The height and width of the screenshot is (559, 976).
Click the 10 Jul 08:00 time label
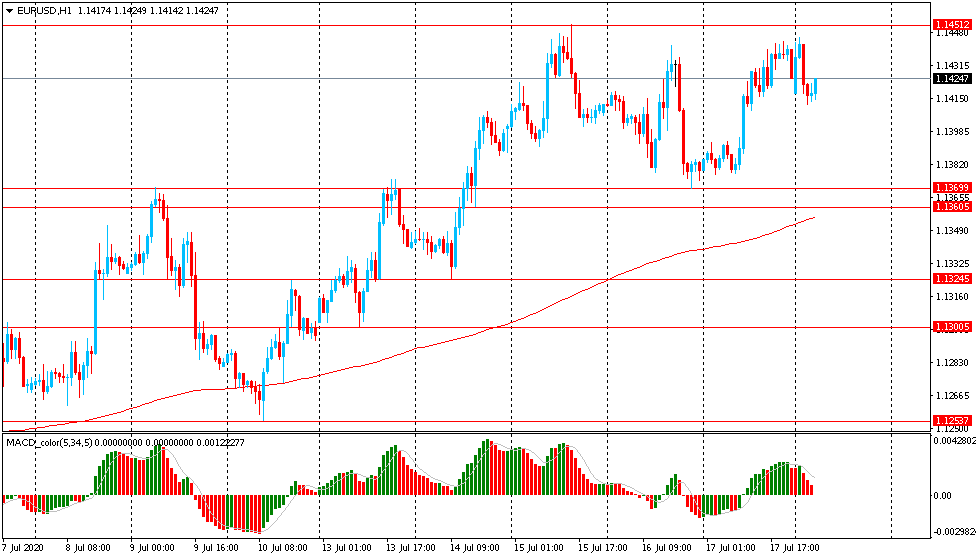point(283,548)
